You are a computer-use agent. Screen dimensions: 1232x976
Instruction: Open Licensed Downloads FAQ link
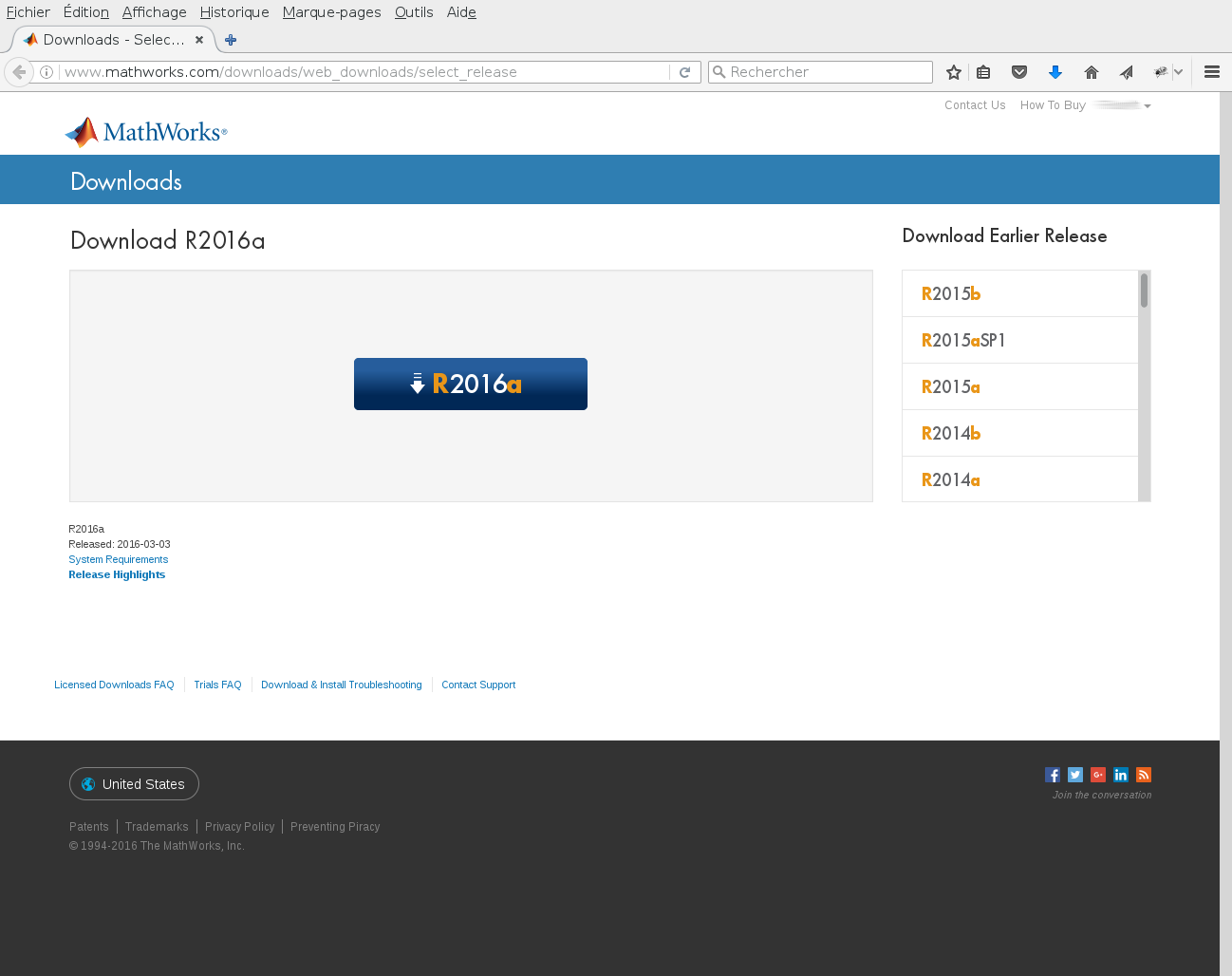(x=114, y=685)
